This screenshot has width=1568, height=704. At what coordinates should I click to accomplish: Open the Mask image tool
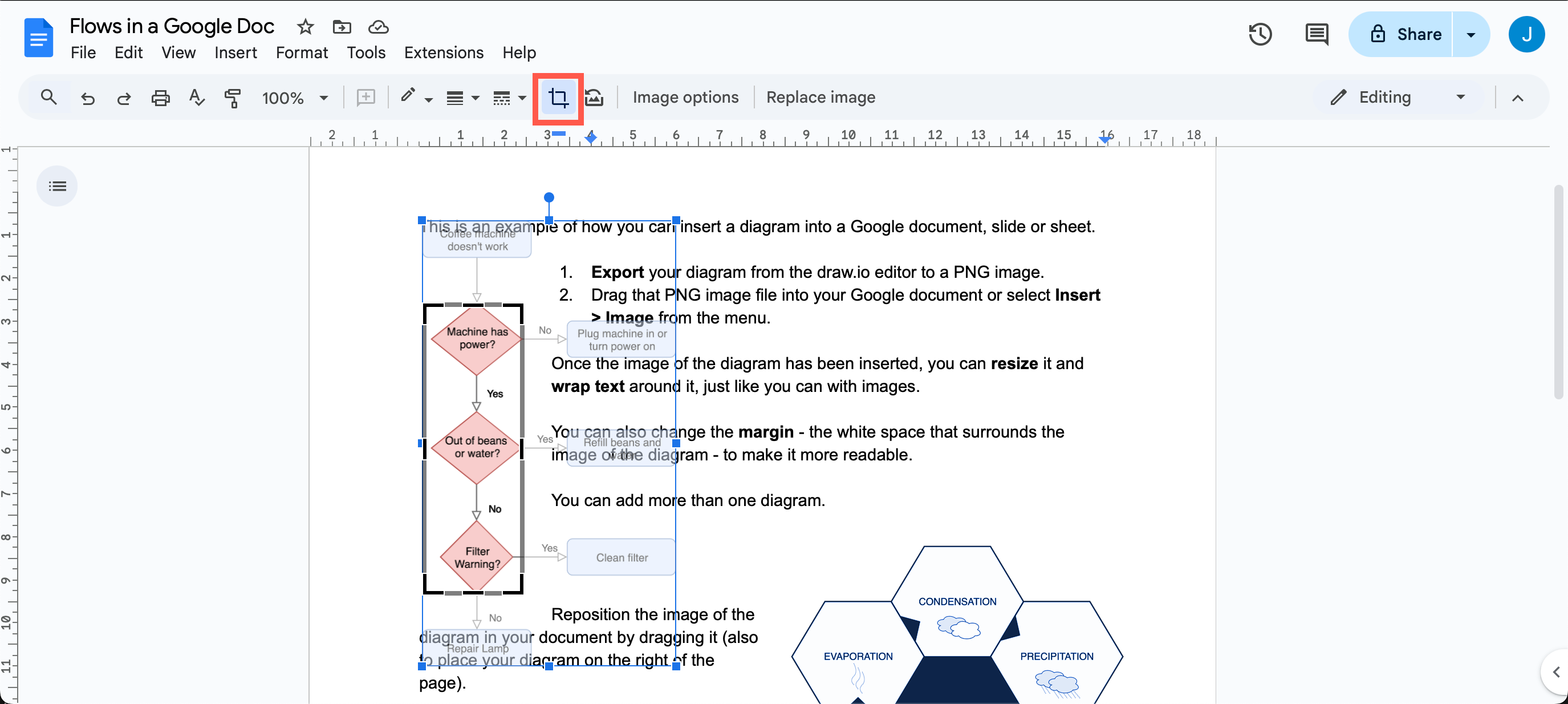tap(594, 98)
